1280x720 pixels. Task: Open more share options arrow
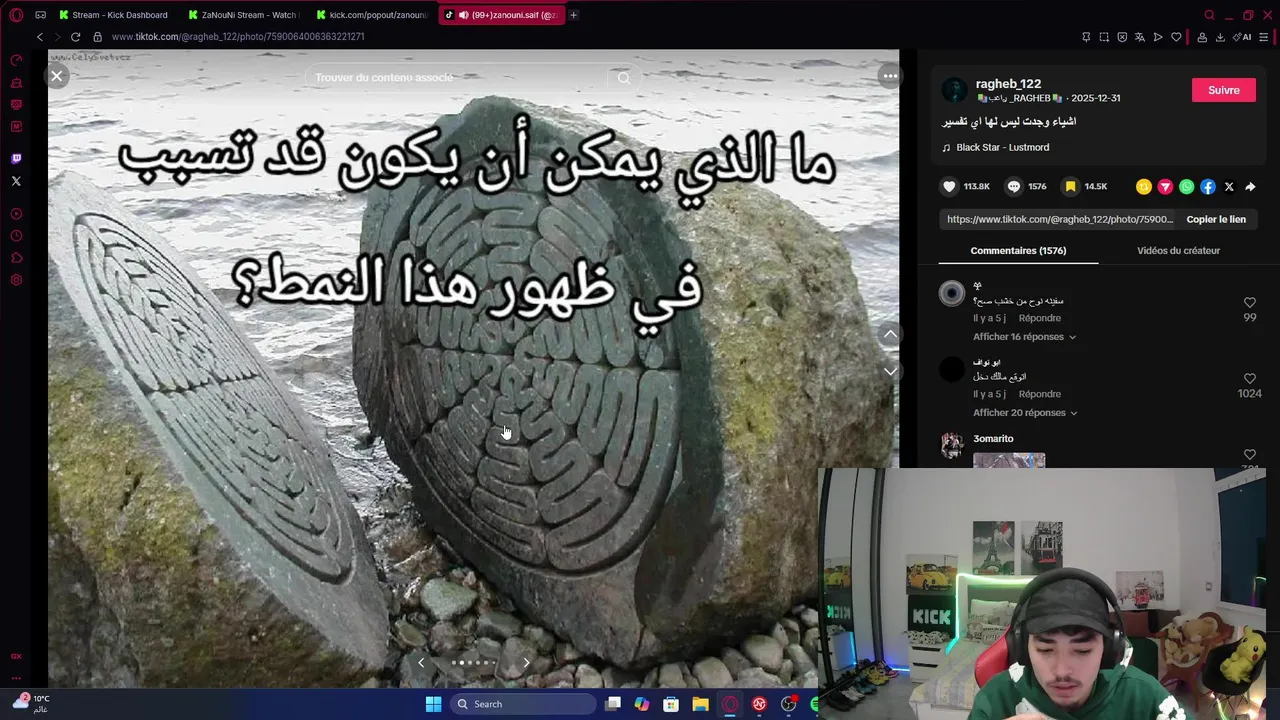tap(1250, 187)
